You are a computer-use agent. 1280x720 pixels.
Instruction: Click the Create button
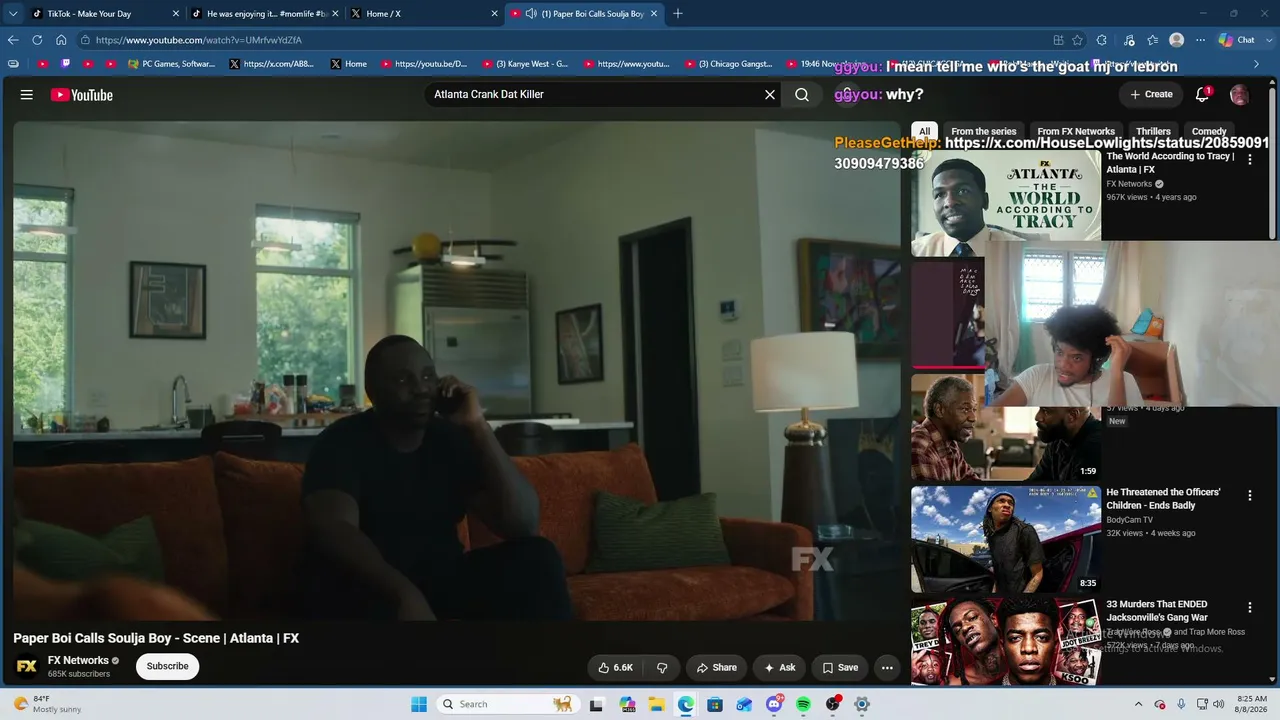tap(1151, 94)
